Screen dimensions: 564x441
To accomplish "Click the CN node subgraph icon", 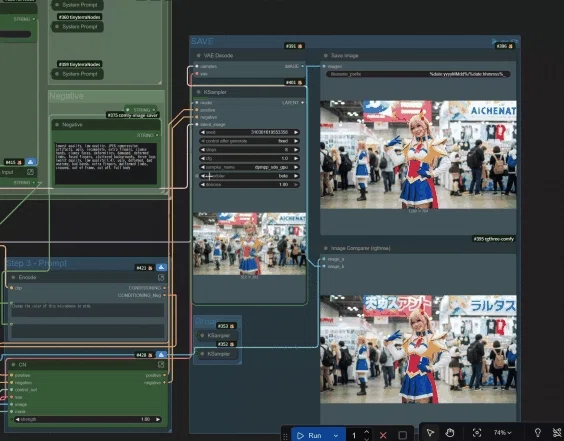I will pyautogui.click(x=161, y=365).
